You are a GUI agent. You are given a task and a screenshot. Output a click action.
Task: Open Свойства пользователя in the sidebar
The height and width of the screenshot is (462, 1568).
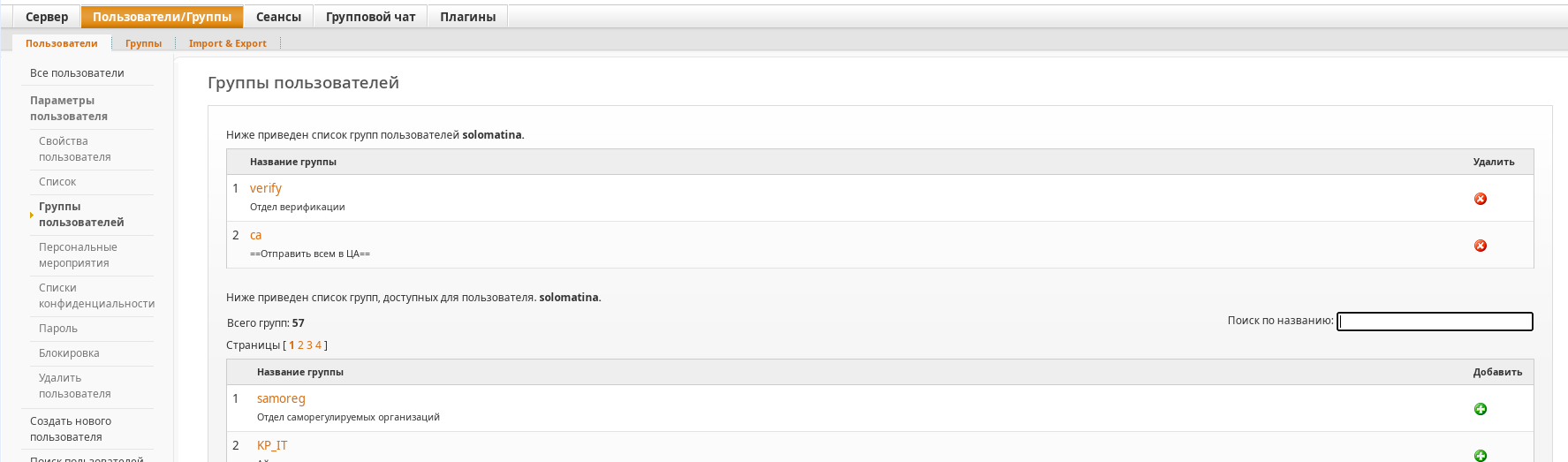pyautogui.click(x=75, y=149)
